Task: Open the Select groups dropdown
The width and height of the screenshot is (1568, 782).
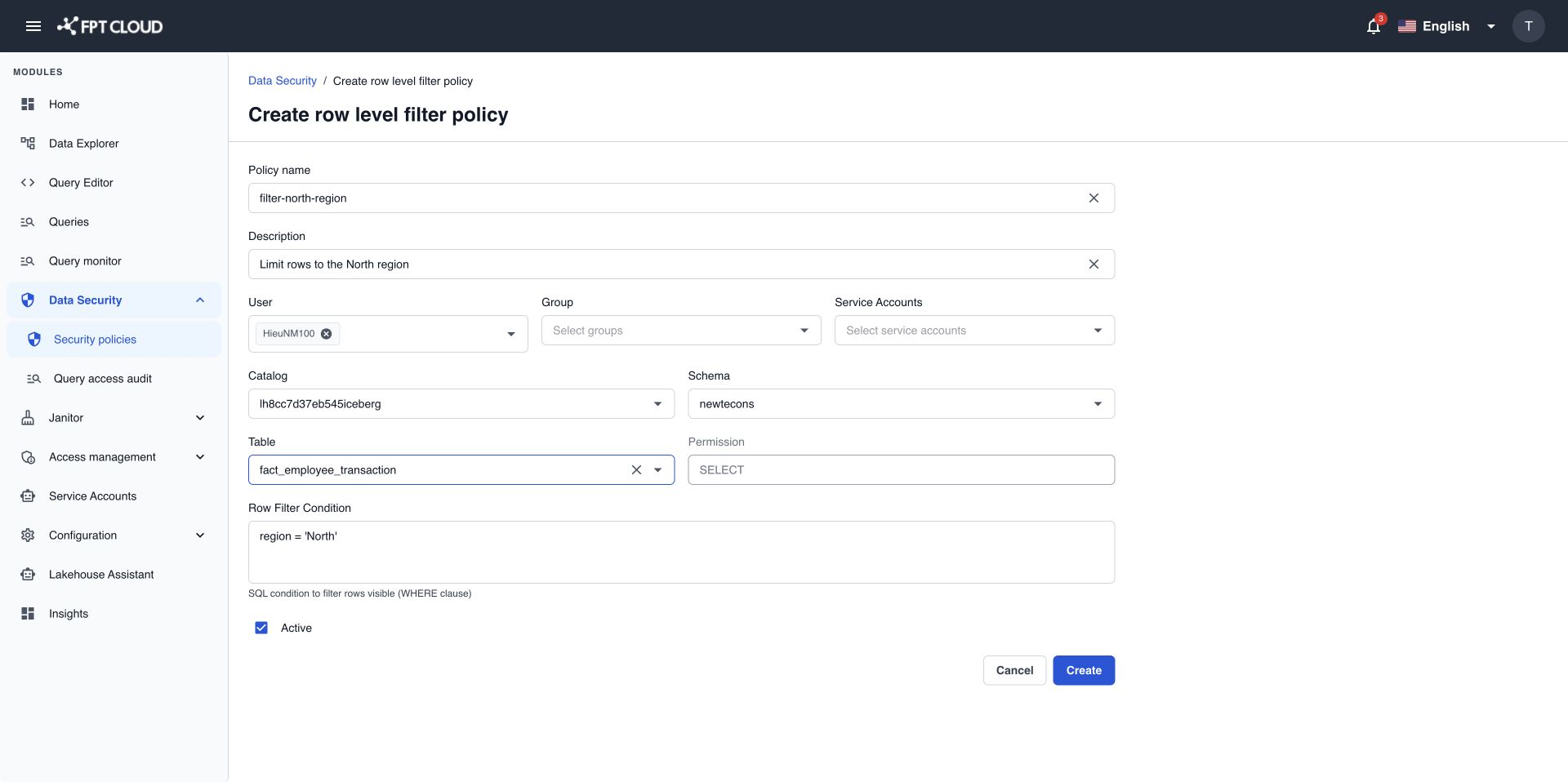Action: click(x=681, y=331)
